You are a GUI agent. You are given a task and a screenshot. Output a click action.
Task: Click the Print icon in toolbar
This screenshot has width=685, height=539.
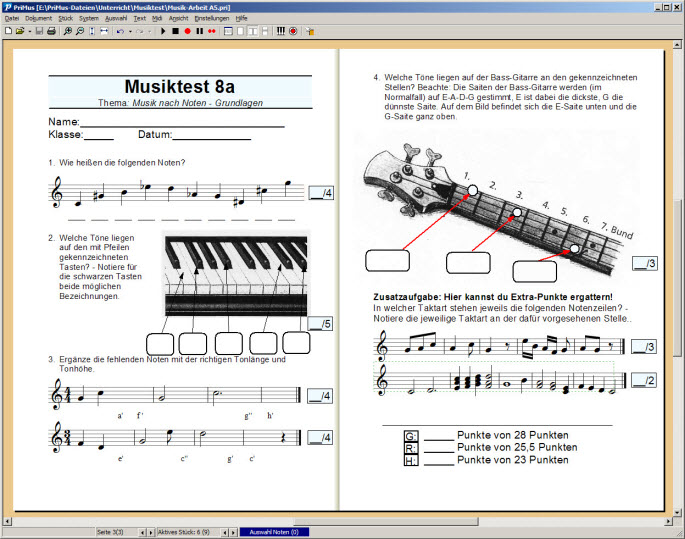pyautogui.click(x=51, y=31)
